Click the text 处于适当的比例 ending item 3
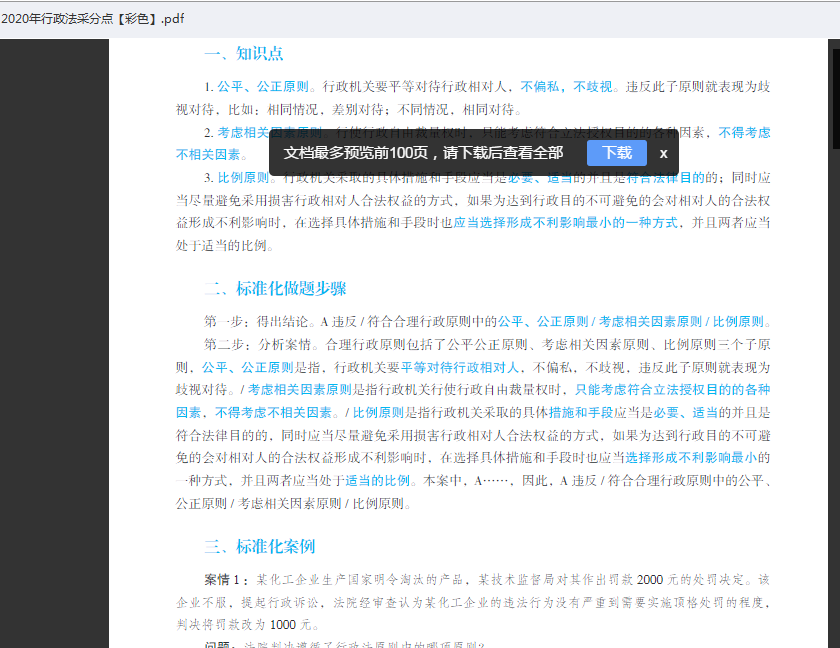This screenshot has height=648, width=840. click(221, 246)
